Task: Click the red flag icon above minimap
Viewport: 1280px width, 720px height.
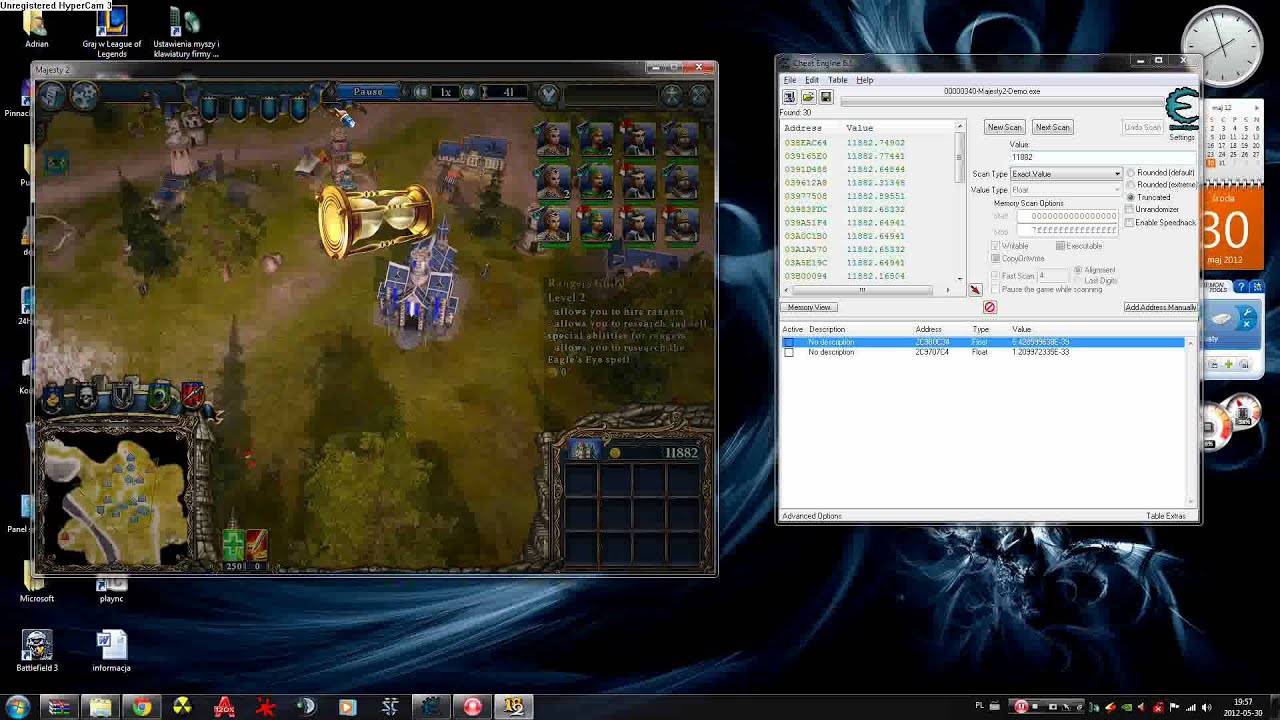Action: pos(192,397)
